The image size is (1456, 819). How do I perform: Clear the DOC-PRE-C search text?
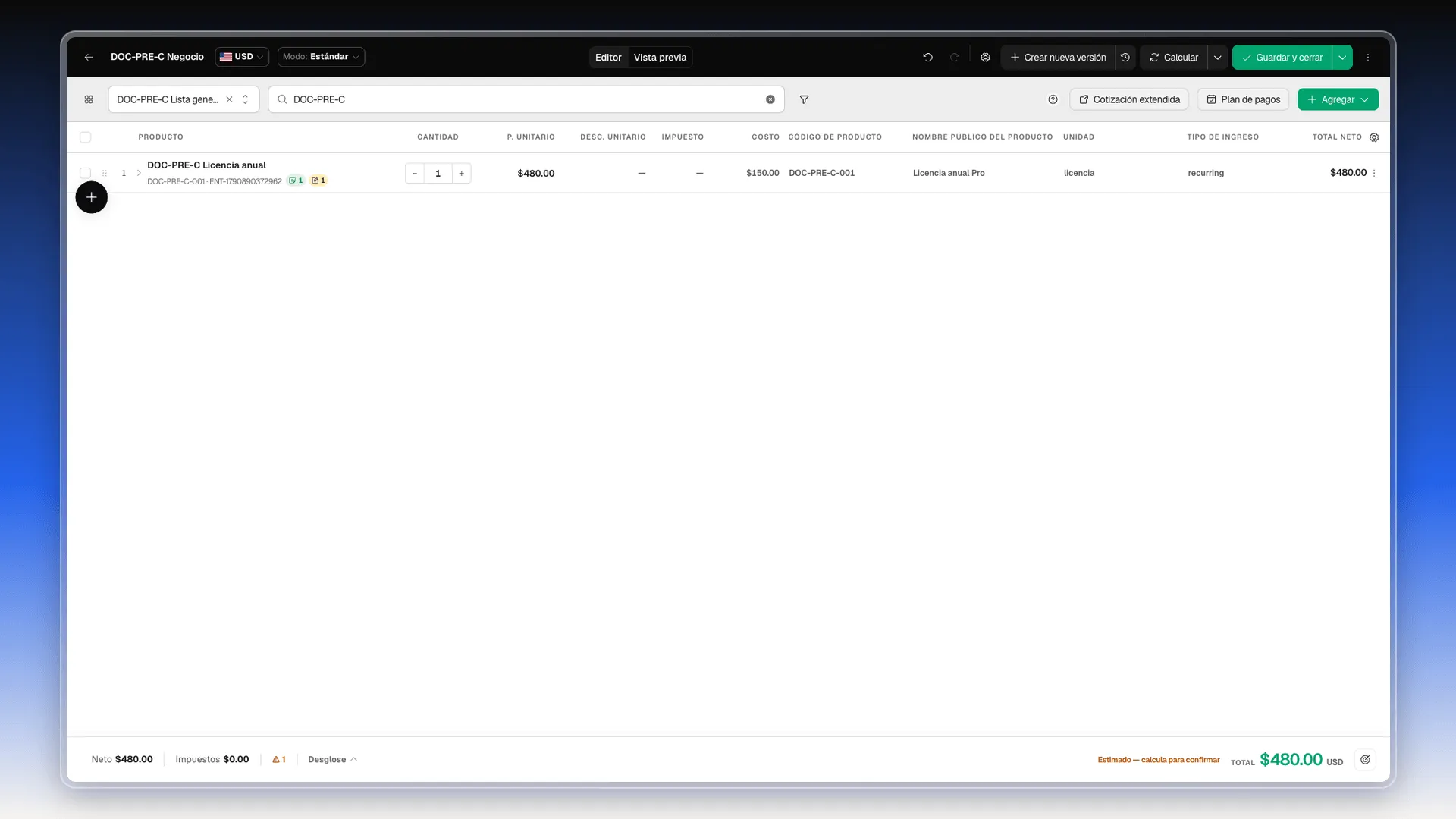(x=770, y=99)
